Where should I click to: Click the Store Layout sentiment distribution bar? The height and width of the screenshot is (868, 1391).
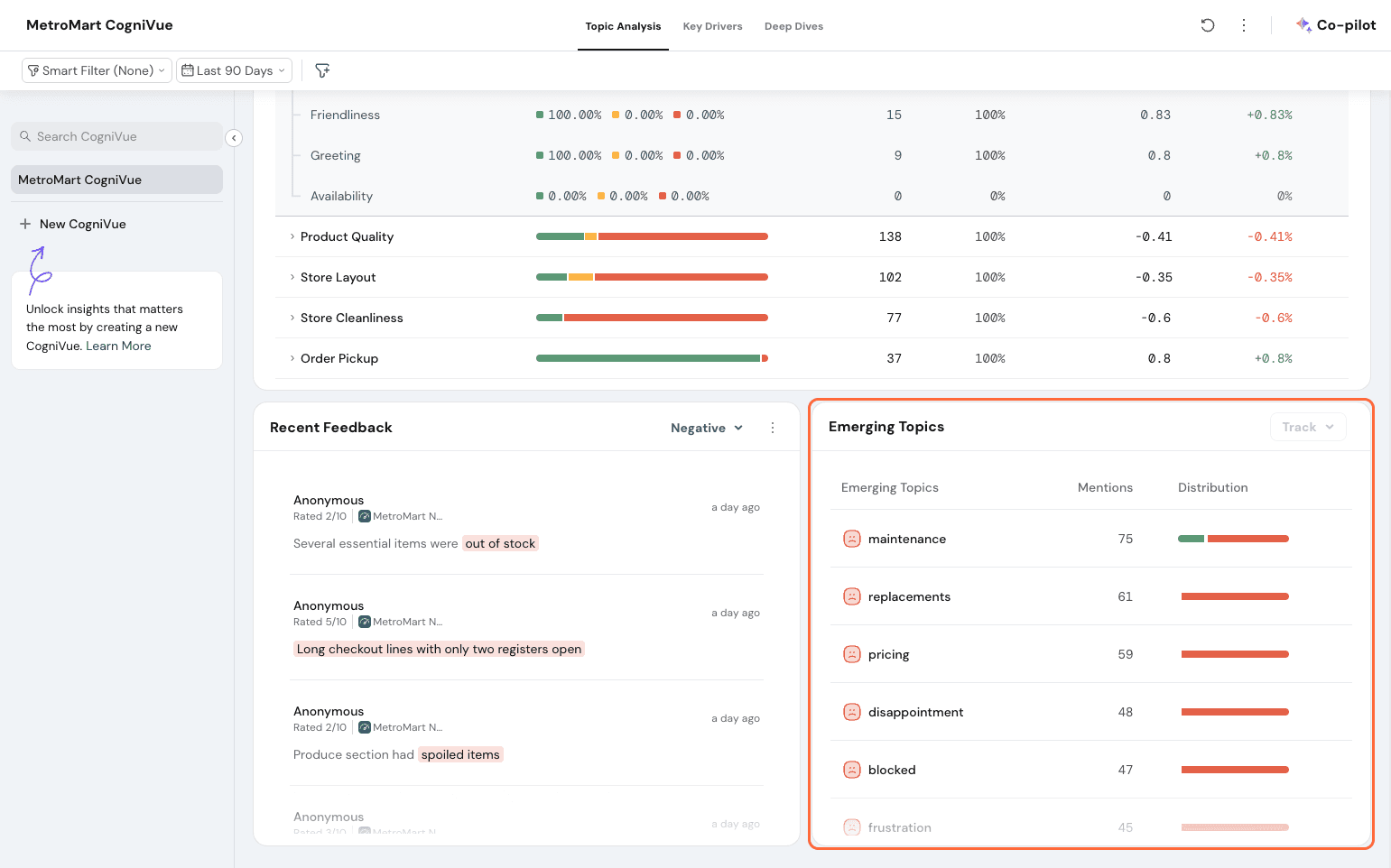[652, 277]
